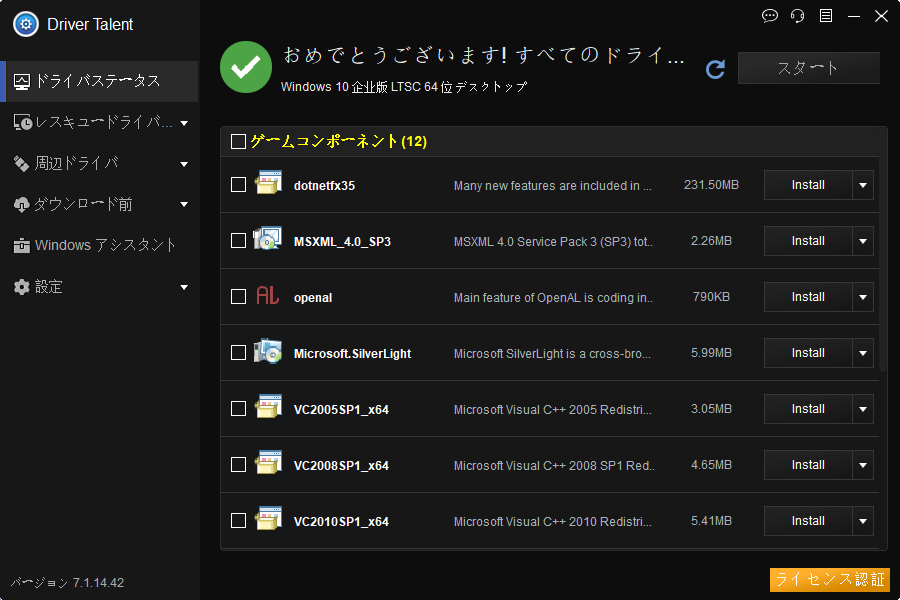Select the ダウンロード前 menu item
The height and width of the screenshot is (600, 900).
click(x=99, y=204)
